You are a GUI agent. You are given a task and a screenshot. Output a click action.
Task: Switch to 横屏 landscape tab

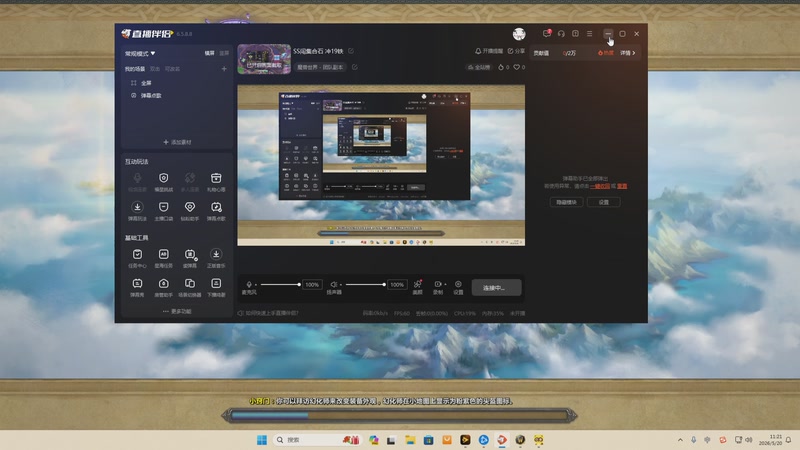coord(209,53)
